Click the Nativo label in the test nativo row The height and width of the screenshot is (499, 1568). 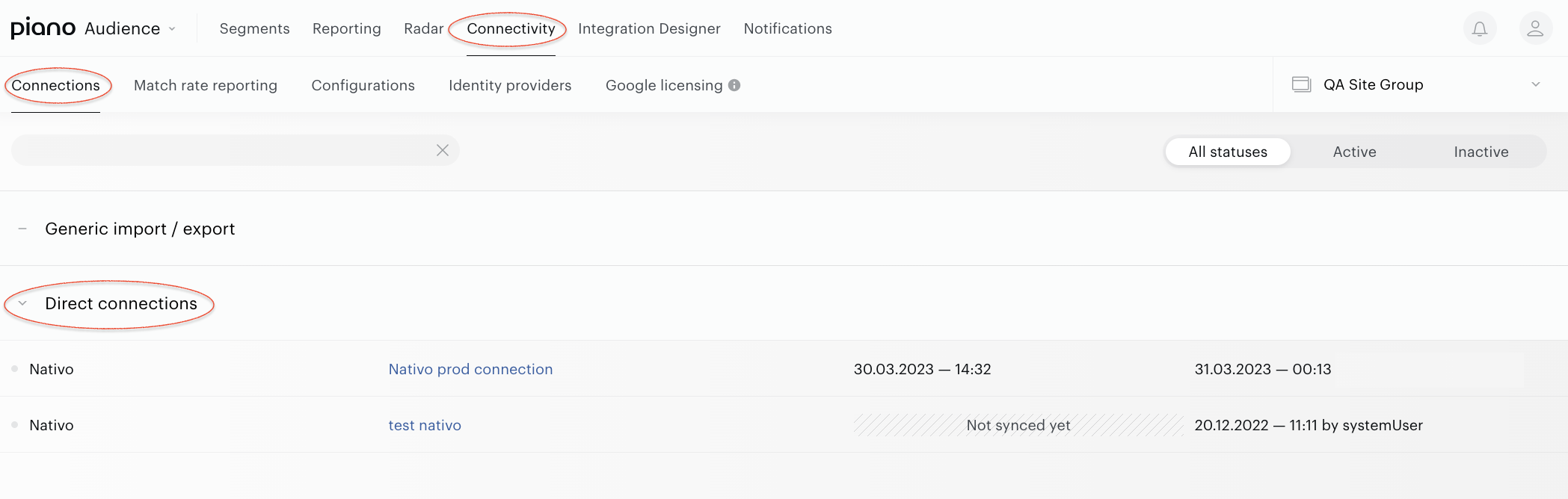pos(52,425)
